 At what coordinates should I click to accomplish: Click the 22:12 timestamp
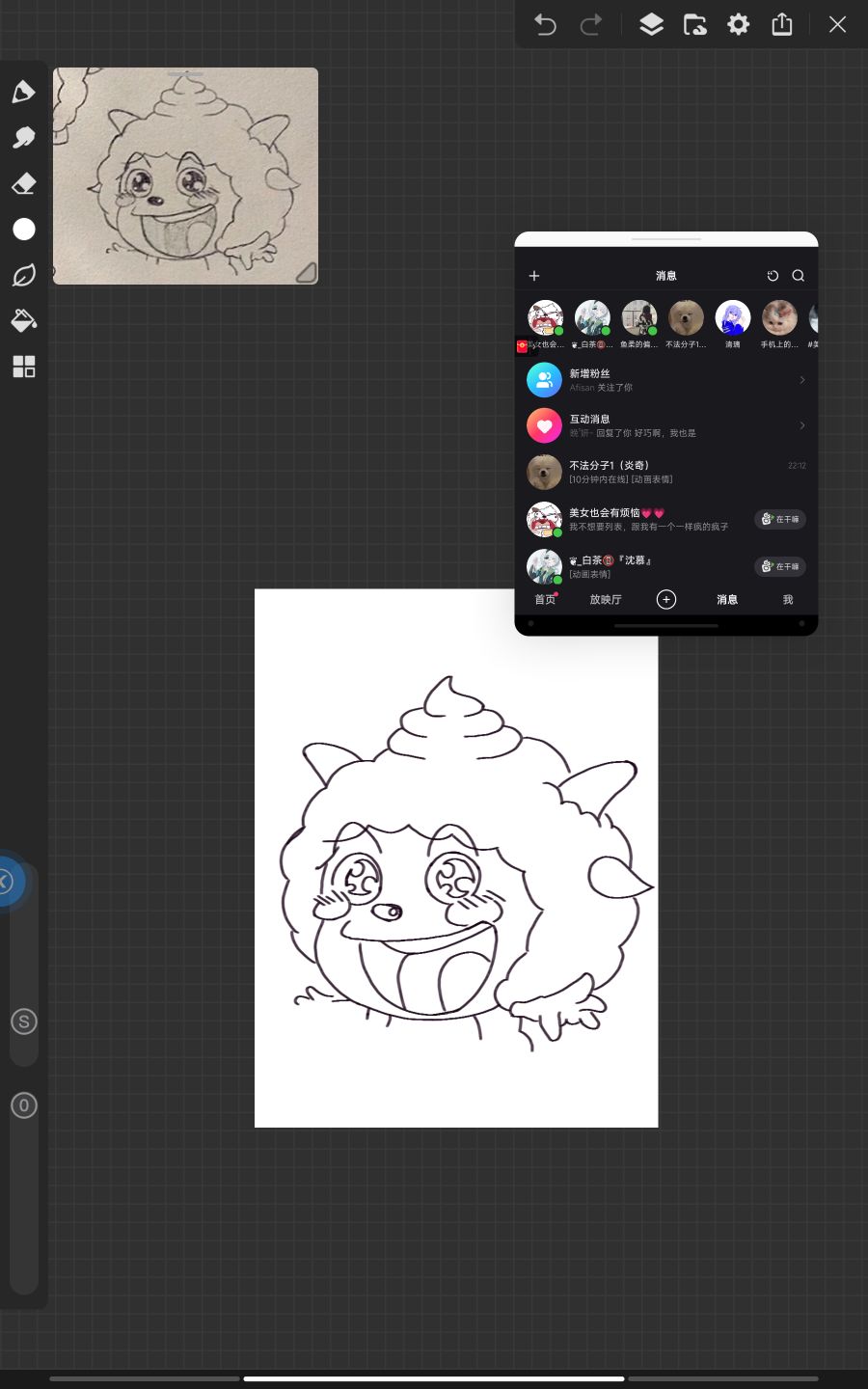[x=797, y=465]
